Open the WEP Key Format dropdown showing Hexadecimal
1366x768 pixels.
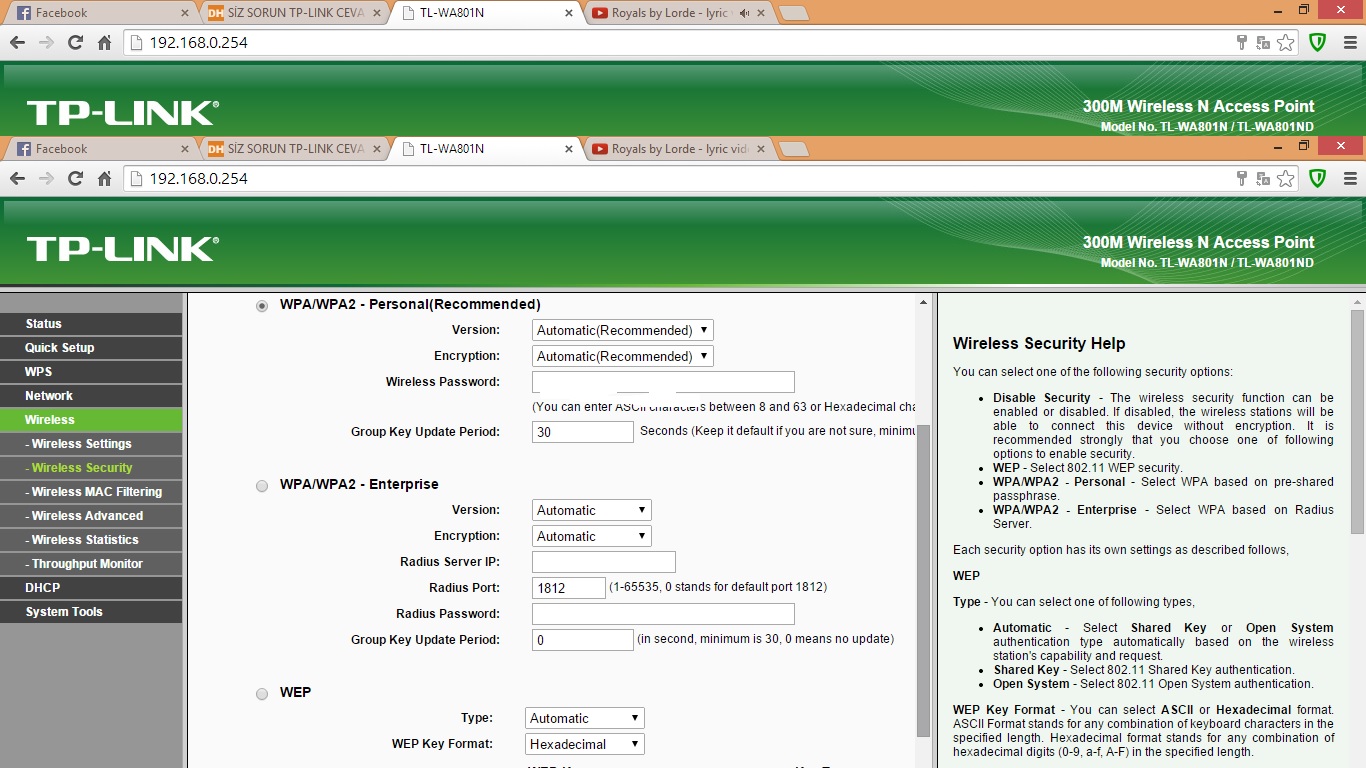(585, 744)
